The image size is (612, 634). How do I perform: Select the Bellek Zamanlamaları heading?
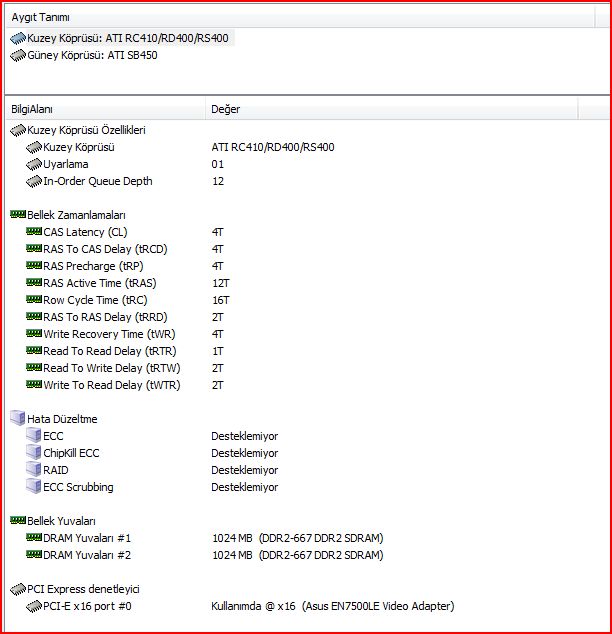pos(76,215)
